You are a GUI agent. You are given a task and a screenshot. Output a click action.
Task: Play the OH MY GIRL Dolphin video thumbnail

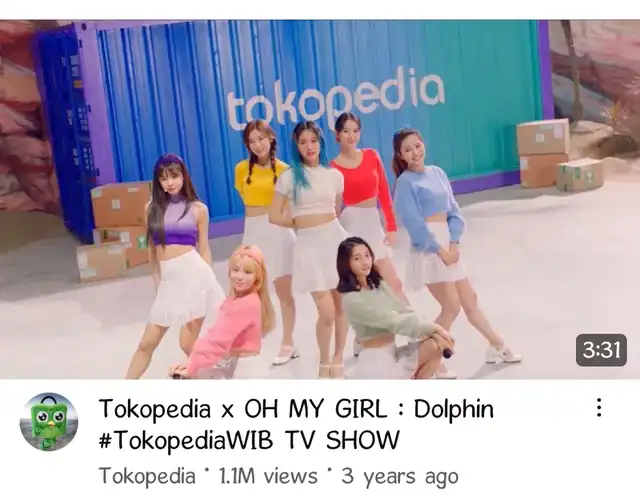click(320, 199)
